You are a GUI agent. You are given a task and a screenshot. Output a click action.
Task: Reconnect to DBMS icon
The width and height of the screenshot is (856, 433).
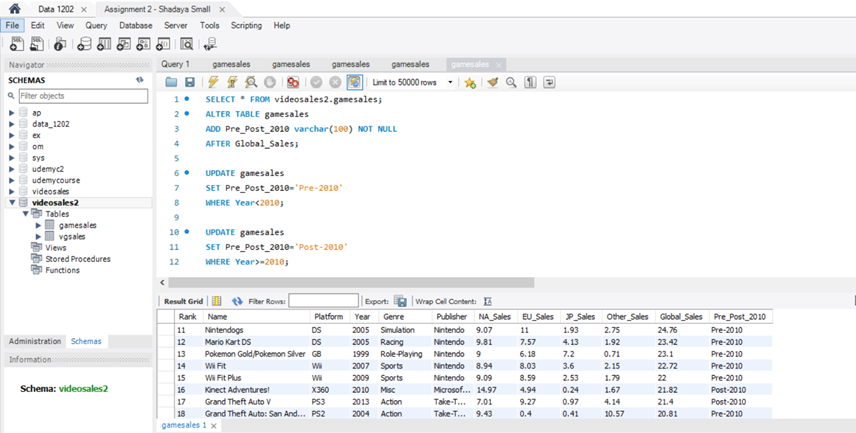(x=210, y=44)
